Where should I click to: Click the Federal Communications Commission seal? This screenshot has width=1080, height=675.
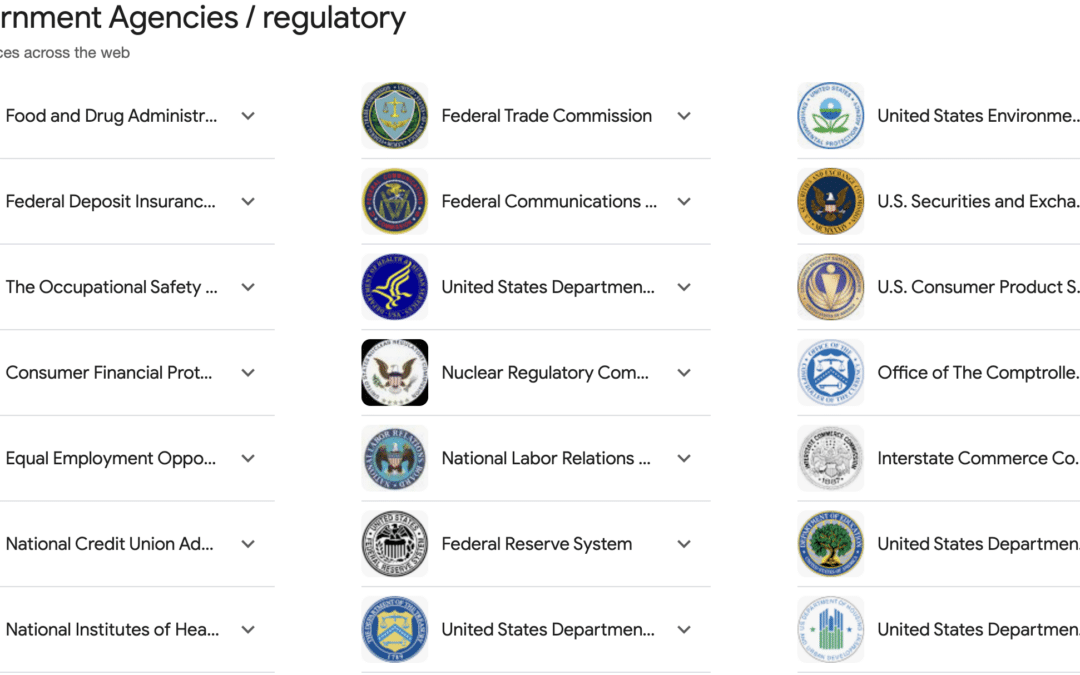coord(394,201)
